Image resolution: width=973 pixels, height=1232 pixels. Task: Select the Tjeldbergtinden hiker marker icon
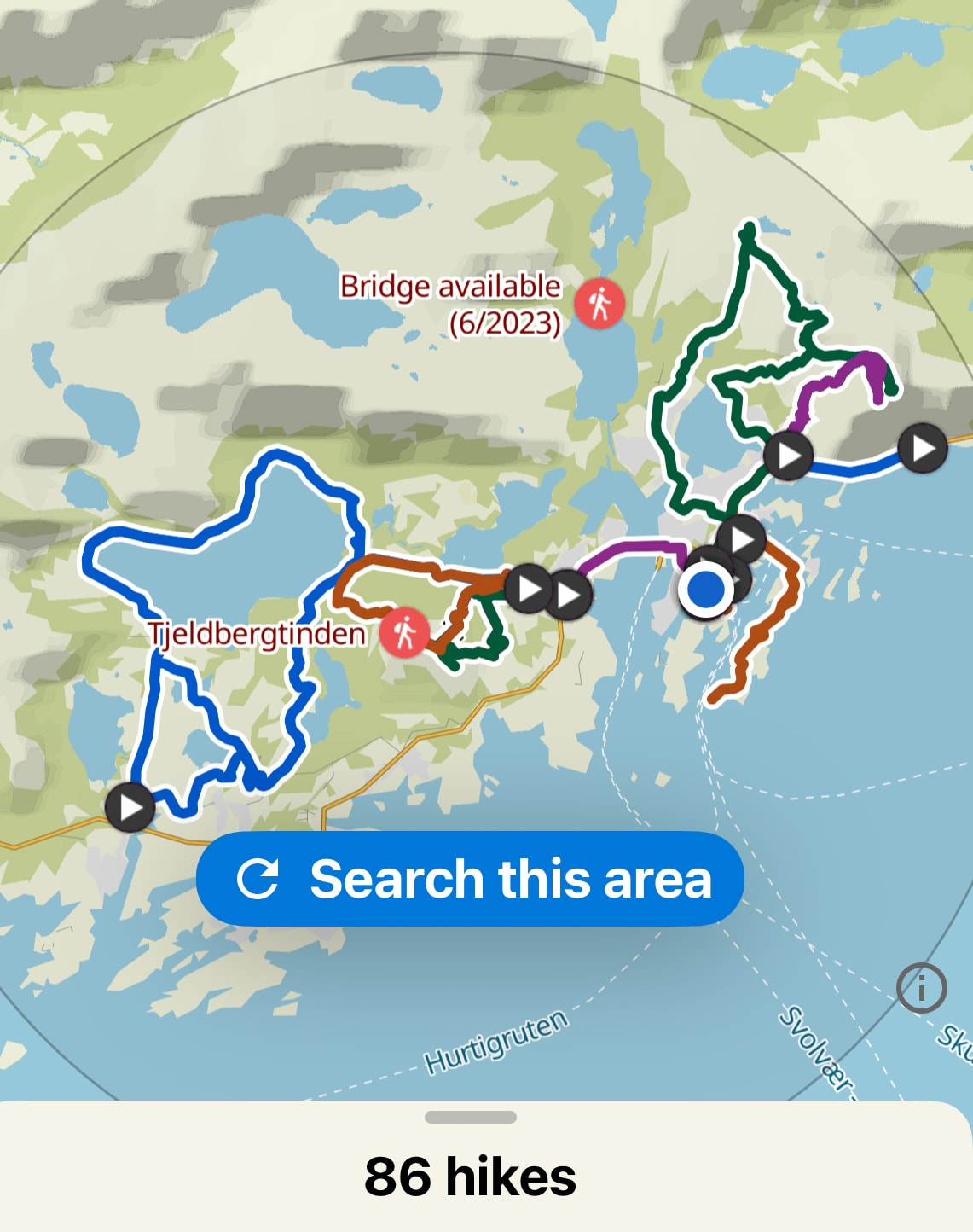[405, 633]
